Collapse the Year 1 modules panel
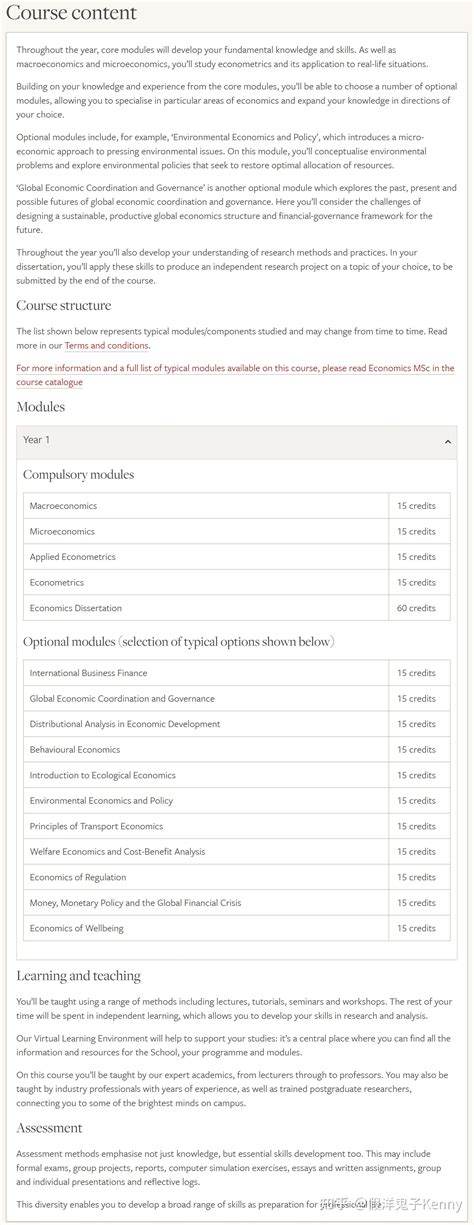474x1225 pixels. [236, 441]
